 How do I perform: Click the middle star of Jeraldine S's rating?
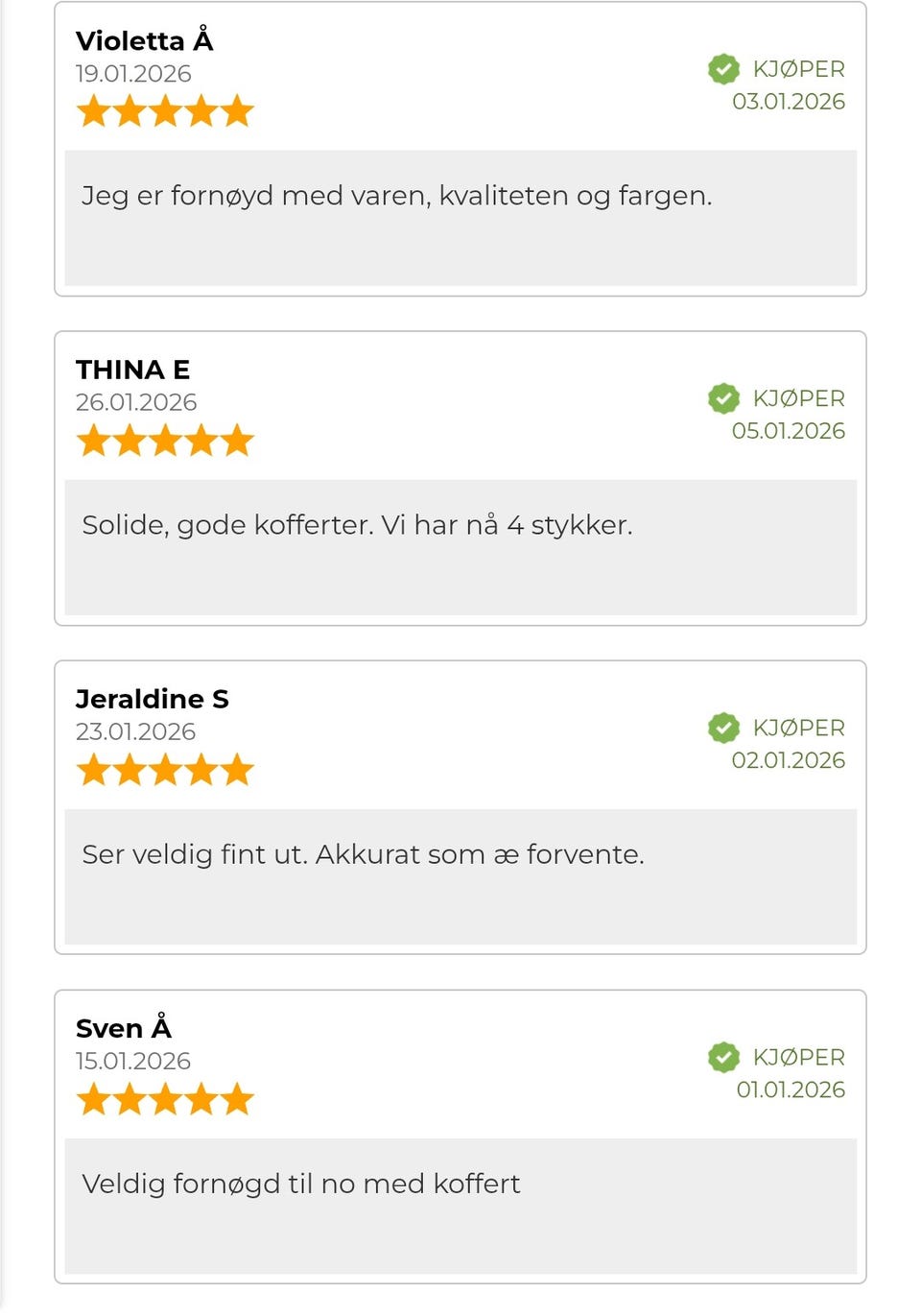(166, 770)
